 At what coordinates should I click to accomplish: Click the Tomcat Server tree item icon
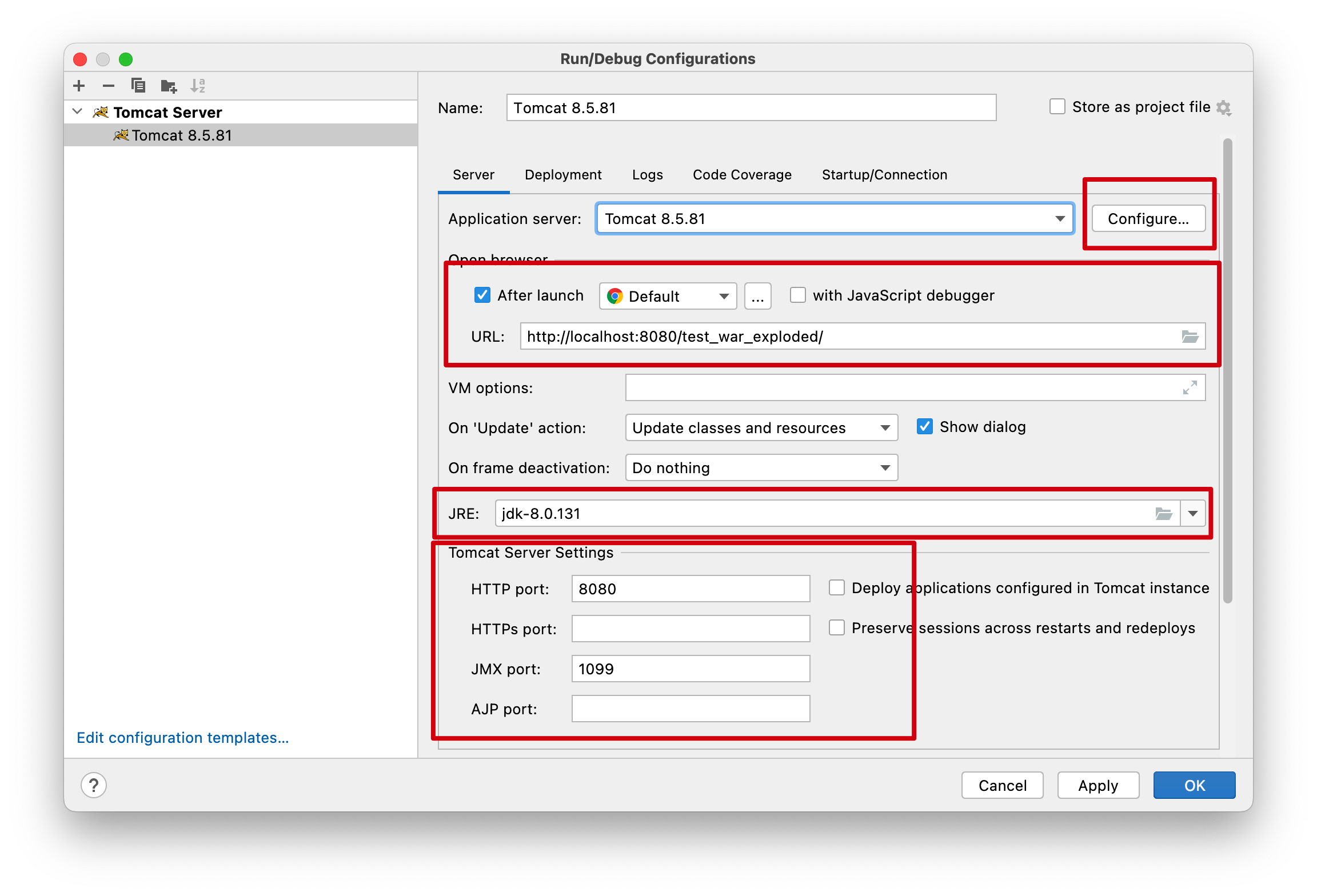(100, 112)
